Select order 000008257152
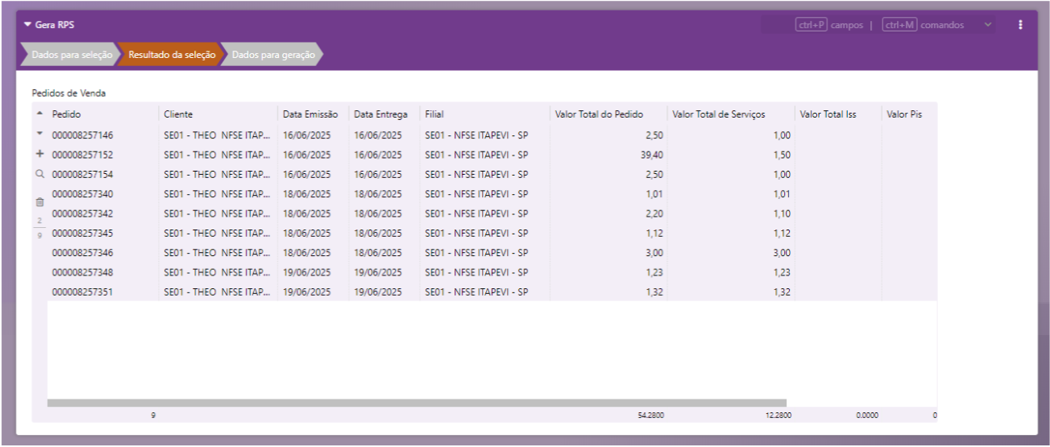1050x447 pixels. (x=82, y=155)
